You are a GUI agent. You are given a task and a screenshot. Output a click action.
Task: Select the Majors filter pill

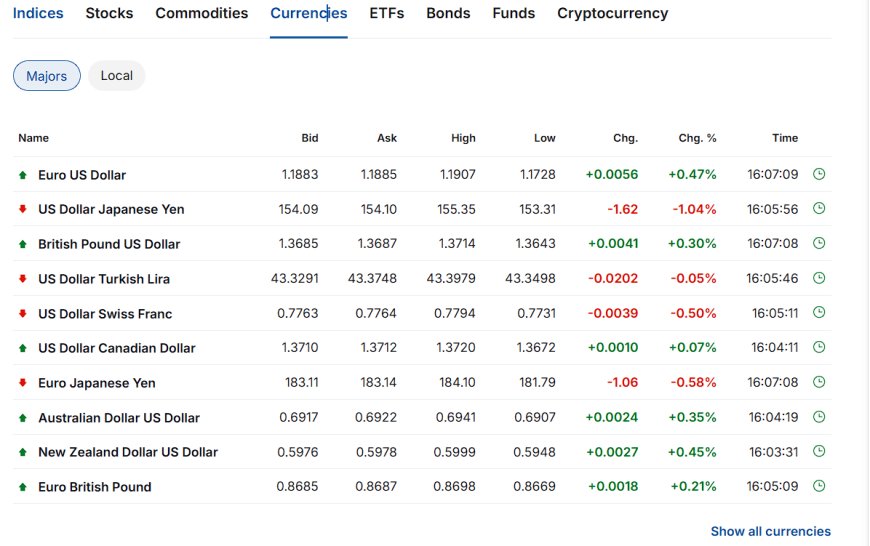47,75
